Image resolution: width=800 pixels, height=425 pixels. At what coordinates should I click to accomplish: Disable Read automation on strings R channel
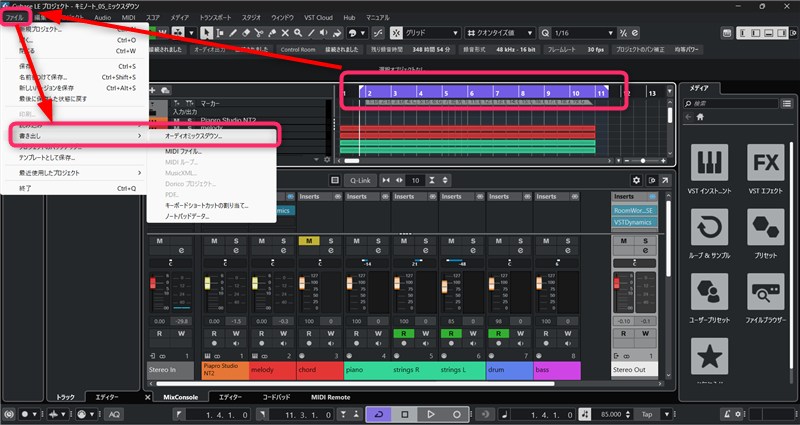click(x=404, y=333)
